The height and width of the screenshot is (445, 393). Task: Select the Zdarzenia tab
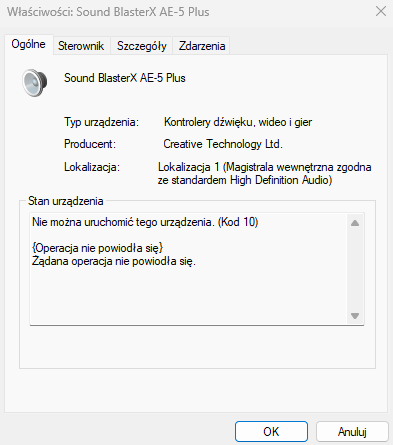point(202,46)
